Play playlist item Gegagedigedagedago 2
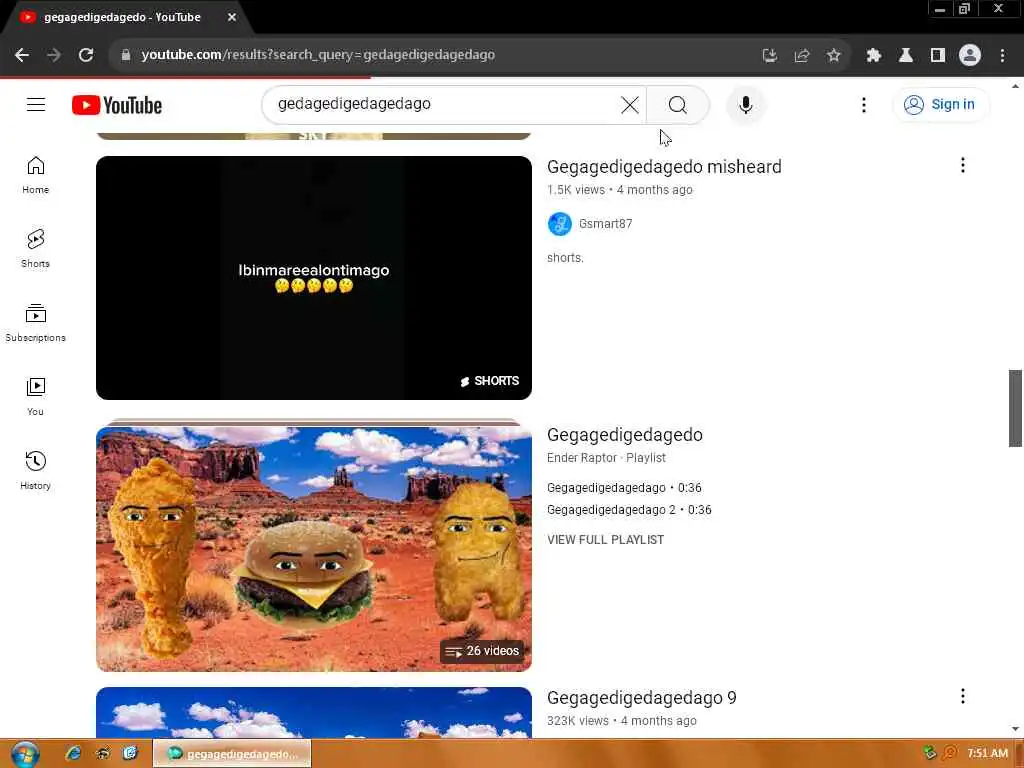Screen dimensions: 1024x768 coord(629,510)
